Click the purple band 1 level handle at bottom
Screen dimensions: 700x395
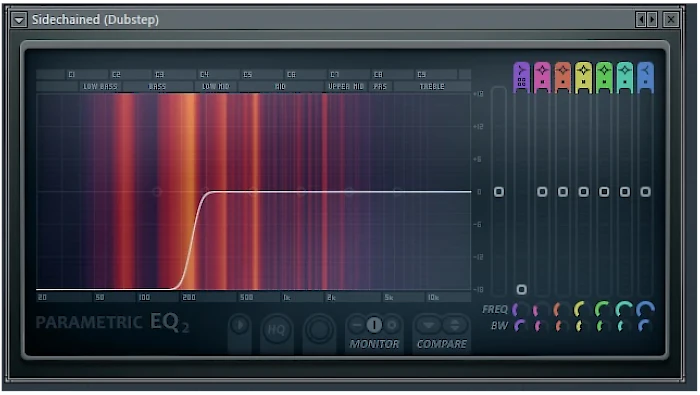pyautogui.click(x=521, y=290)
